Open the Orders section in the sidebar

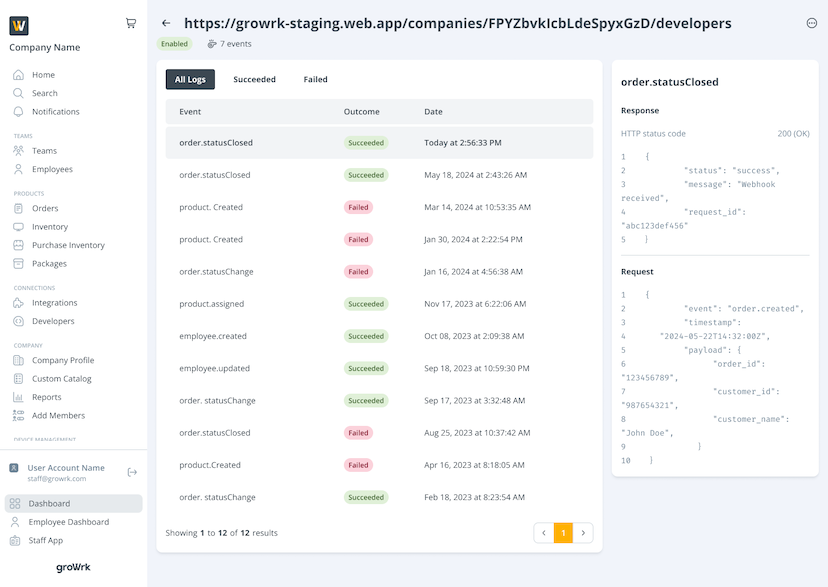[42, 208]
